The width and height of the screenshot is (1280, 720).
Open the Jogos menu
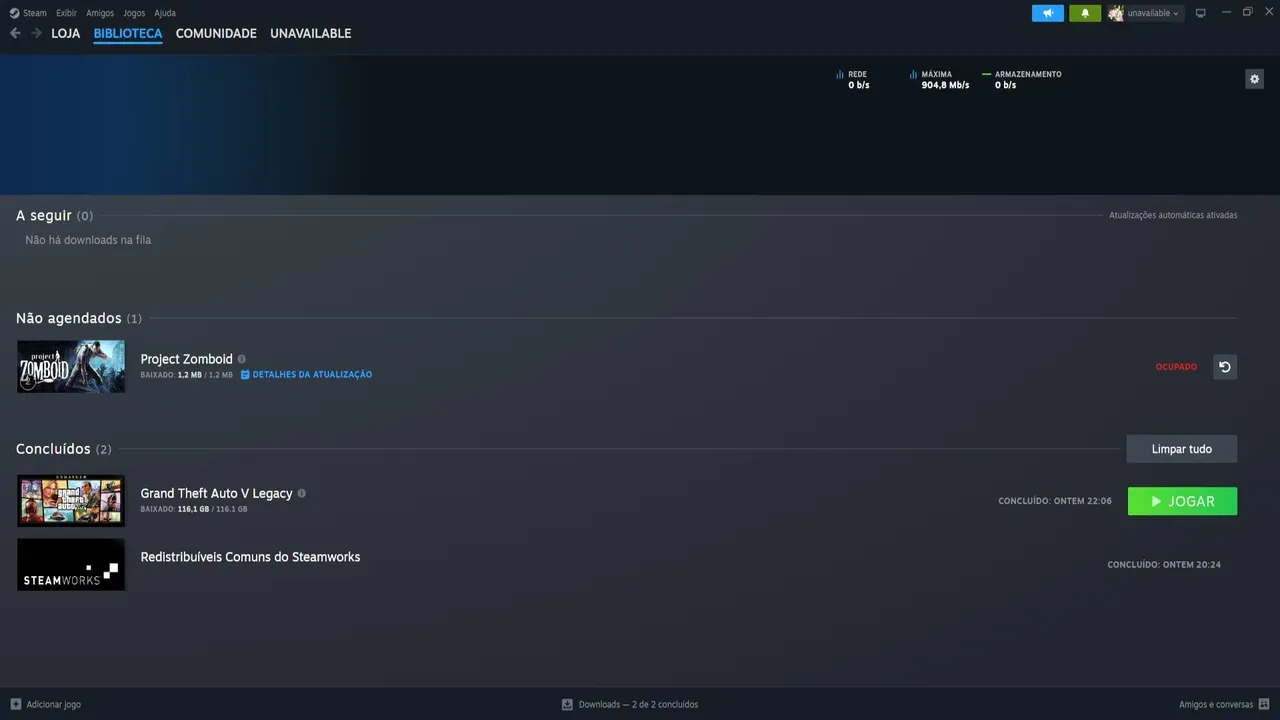click(134, 13)
